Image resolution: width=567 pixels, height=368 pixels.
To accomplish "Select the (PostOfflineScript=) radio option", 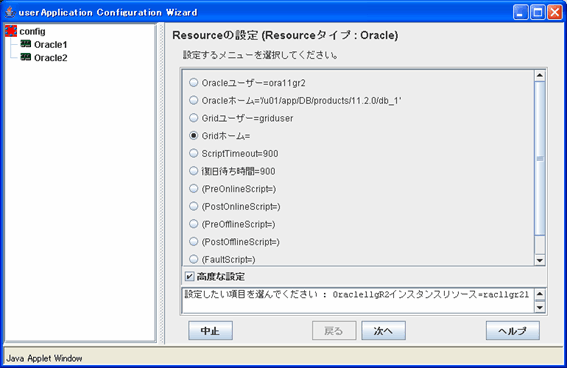I will pyautogui.click(x=194, y=241).
